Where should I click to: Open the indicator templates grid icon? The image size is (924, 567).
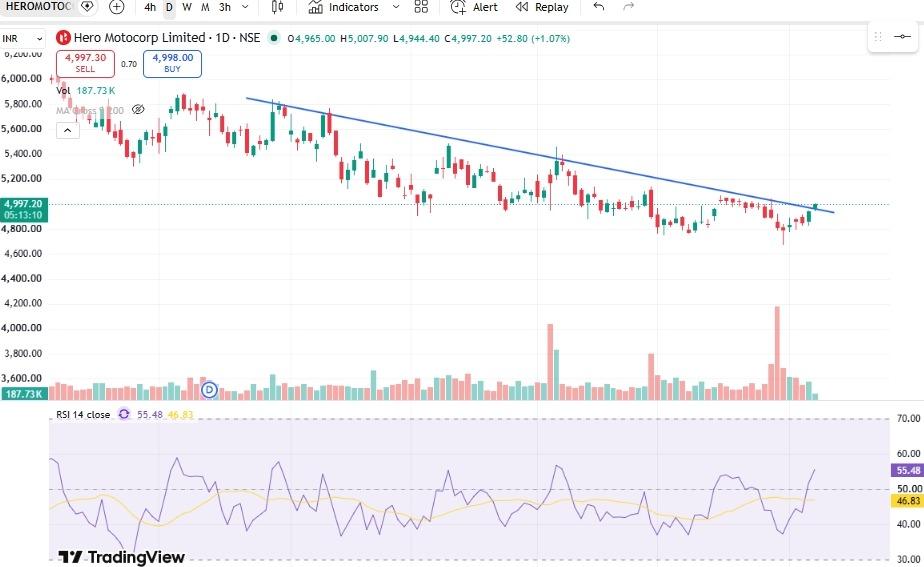point(421,7)
